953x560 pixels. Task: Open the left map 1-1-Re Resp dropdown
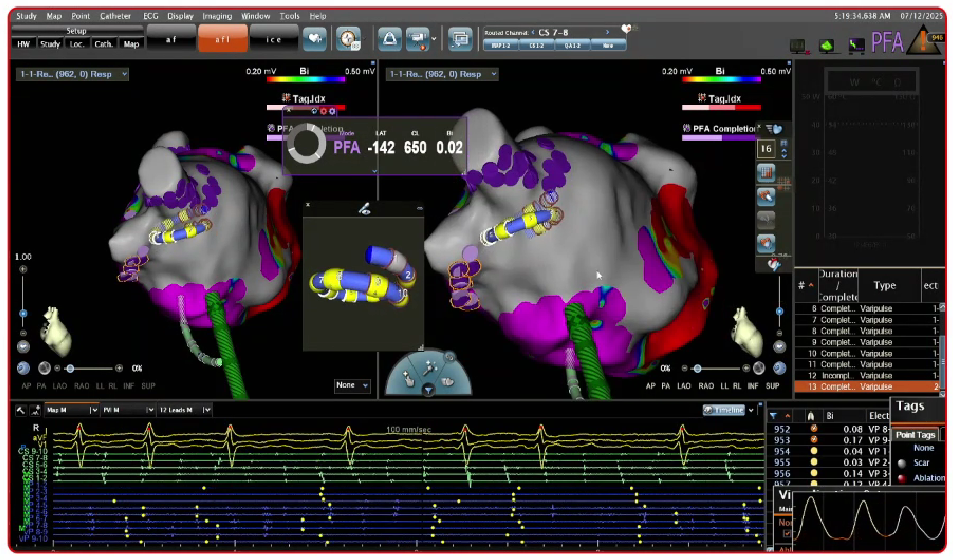pyautogui.click(x=72, y=74)
